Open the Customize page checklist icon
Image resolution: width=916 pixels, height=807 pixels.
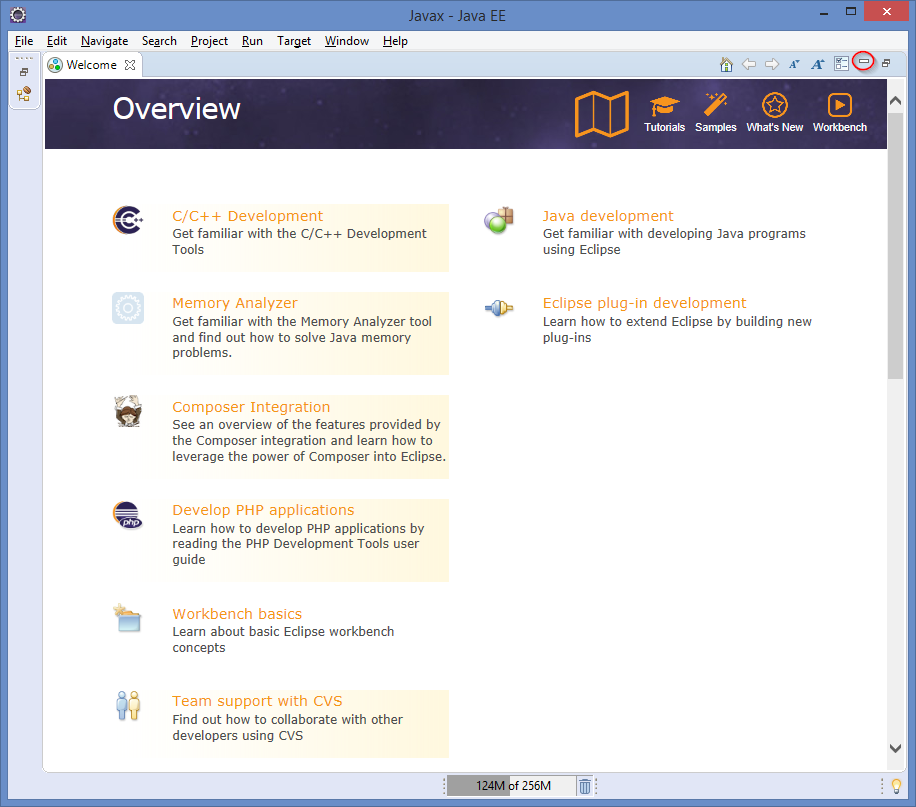point(842,64)
